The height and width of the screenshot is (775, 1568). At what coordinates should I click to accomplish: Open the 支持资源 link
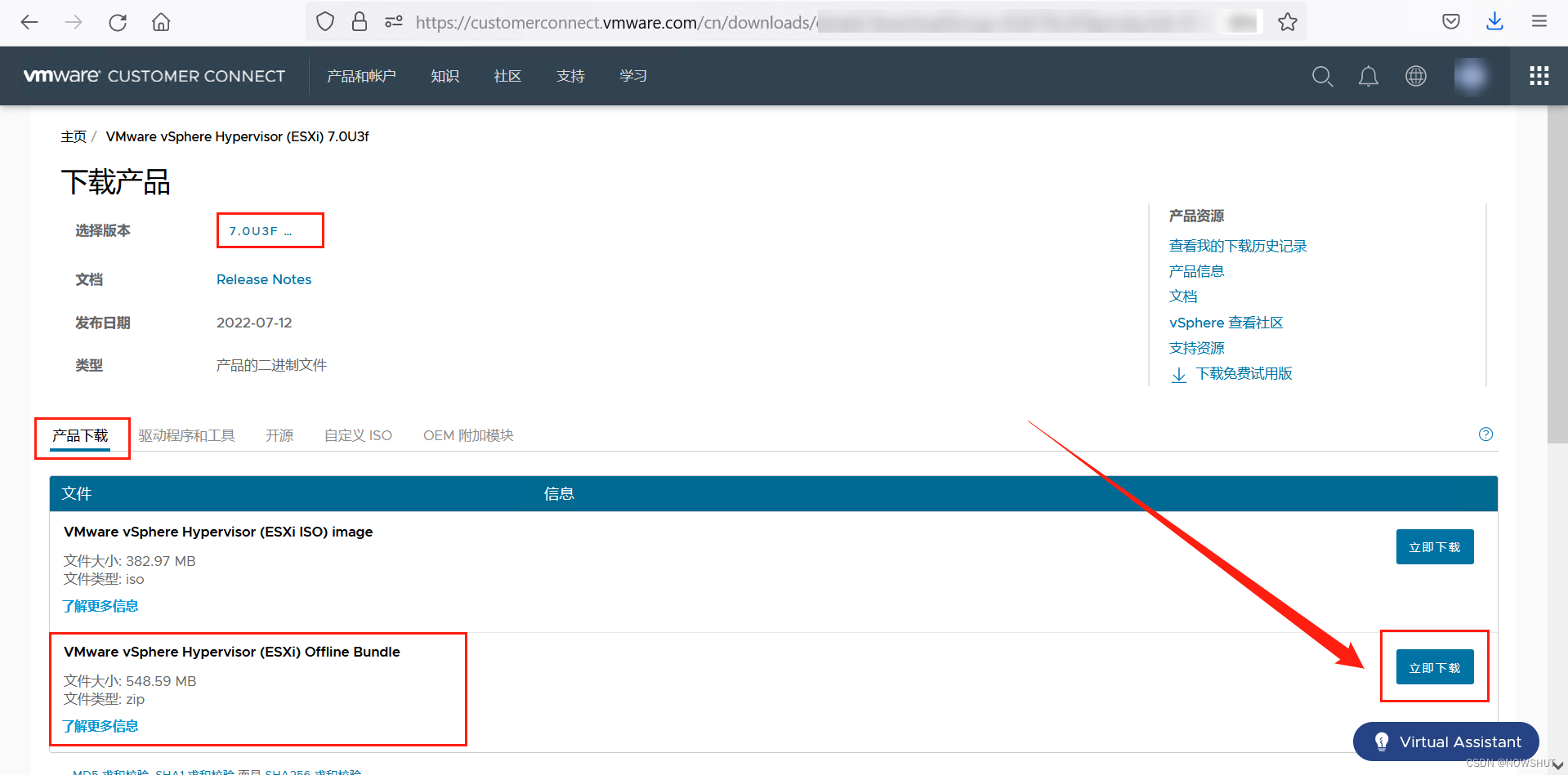(1196, 348)
